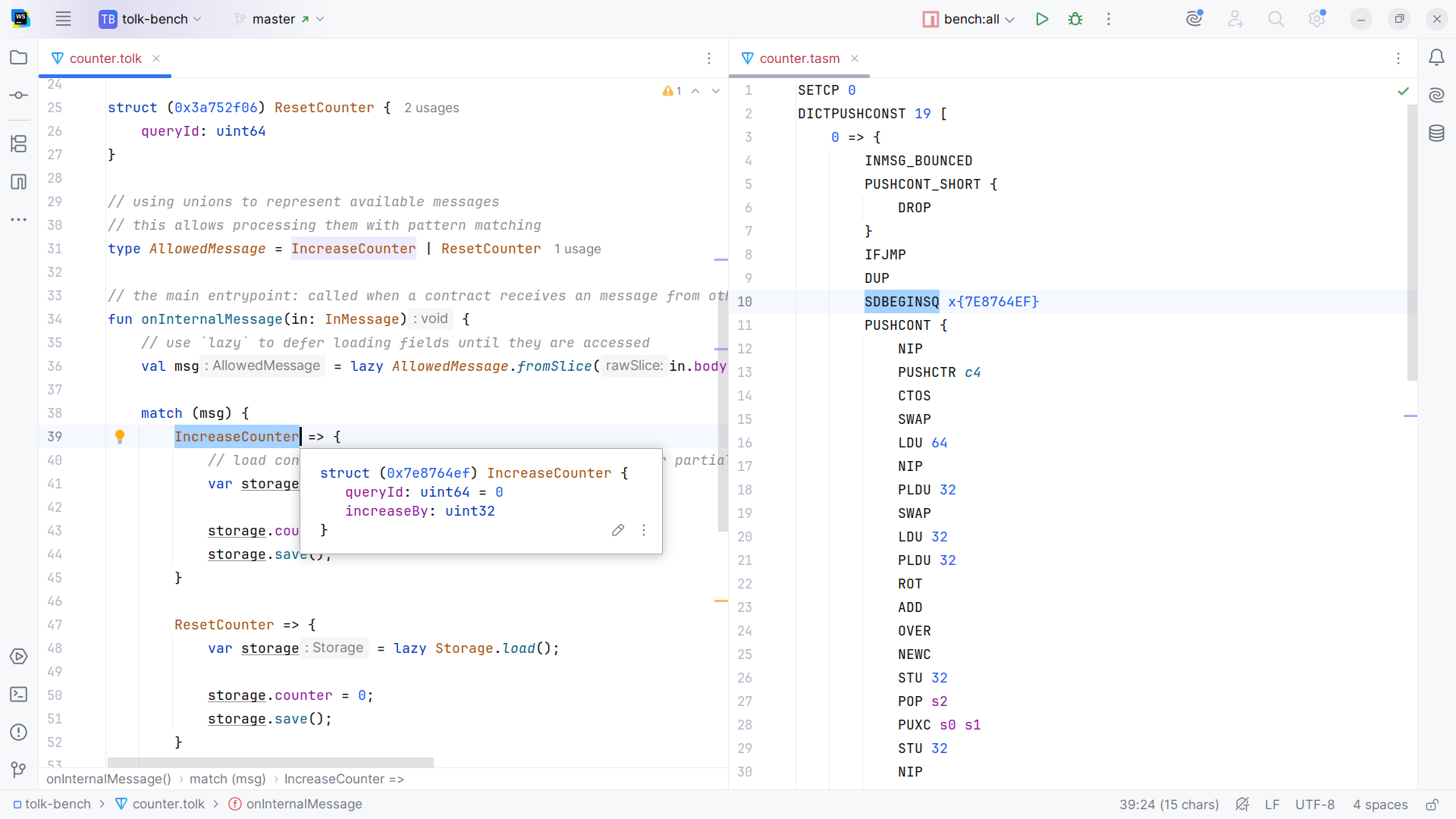
Task: Open the Database tool window
Action: point(1436,133)
